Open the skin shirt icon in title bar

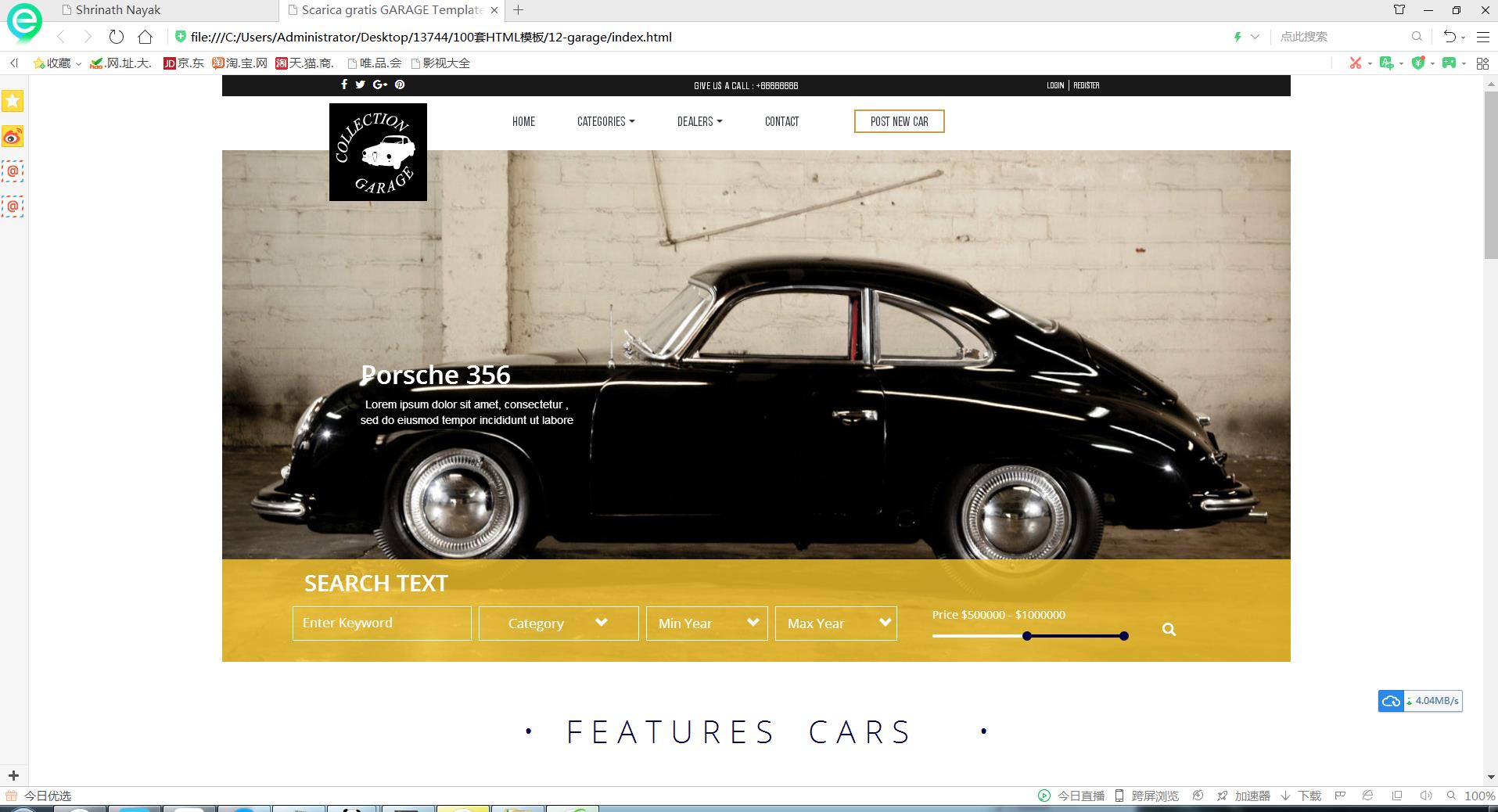point(1399,10)
